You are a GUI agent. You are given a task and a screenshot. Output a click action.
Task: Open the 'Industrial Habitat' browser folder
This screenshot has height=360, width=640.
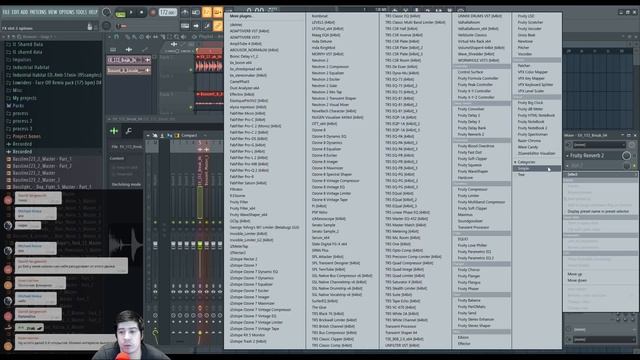coord(31,67)
